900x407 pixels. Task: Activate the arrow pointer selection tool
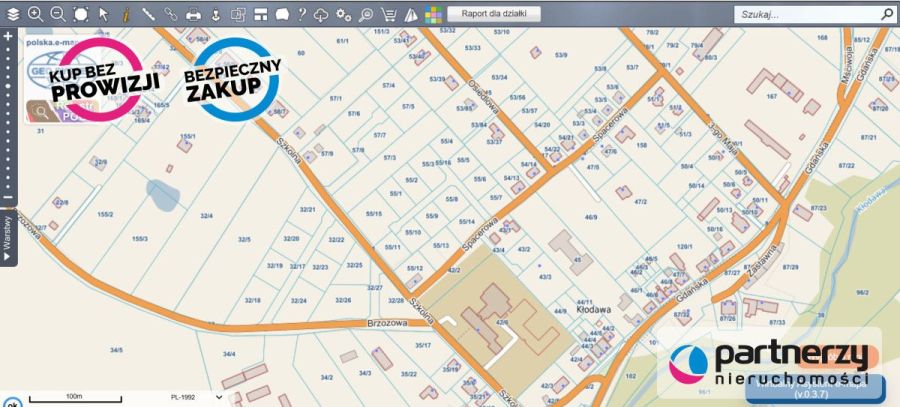point(103,14)
